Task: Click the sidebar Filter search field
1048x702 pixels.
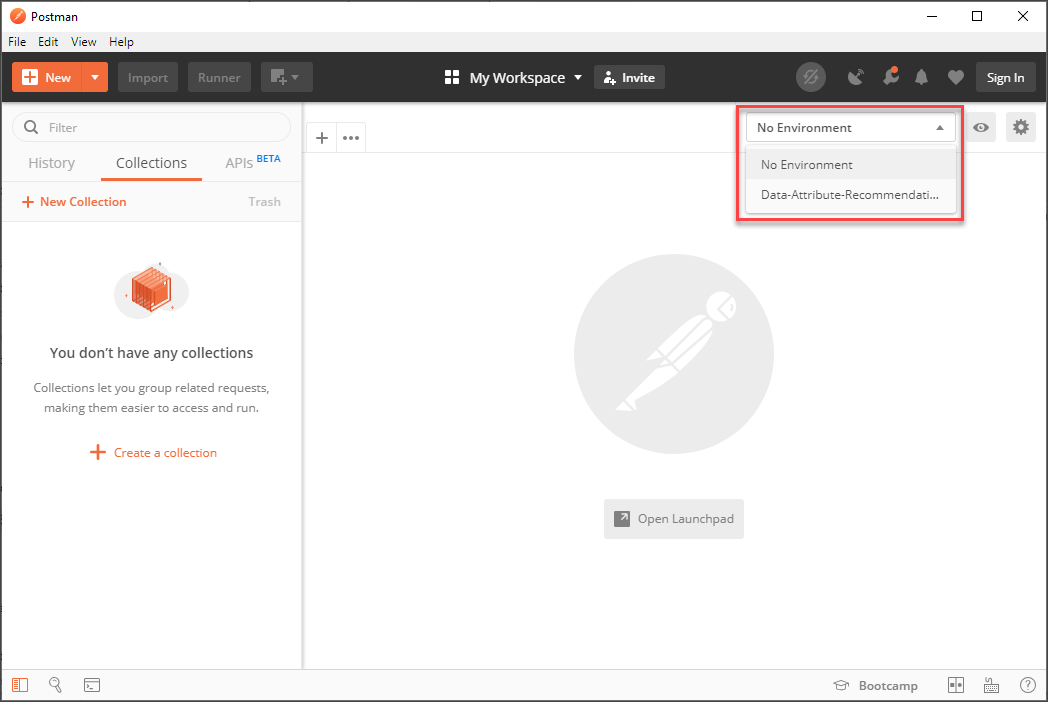Action: (152, 127)
